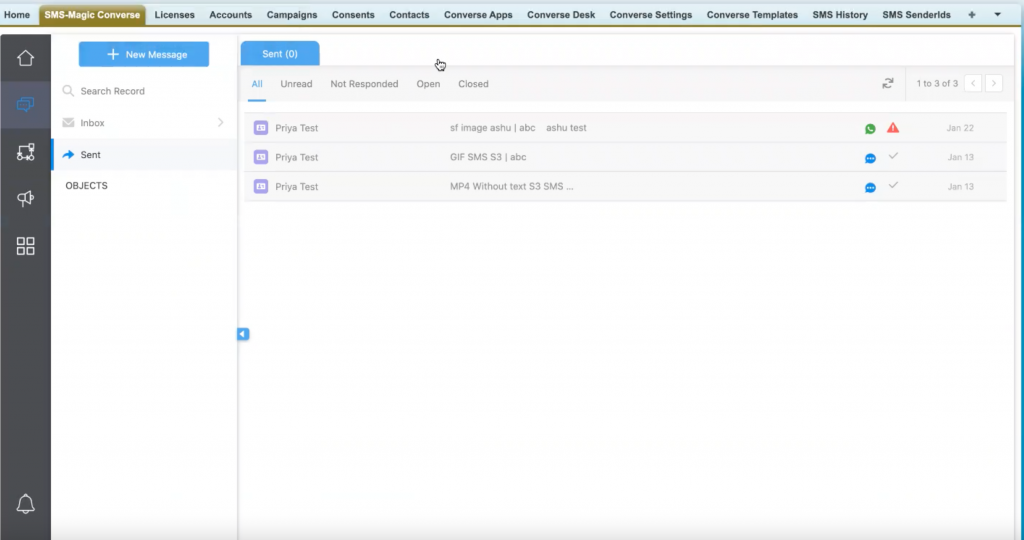The height and width of the screenshot is (540, 1024).
Task: Open the Home icon in dark sidebar
Action: click(25, 58)
